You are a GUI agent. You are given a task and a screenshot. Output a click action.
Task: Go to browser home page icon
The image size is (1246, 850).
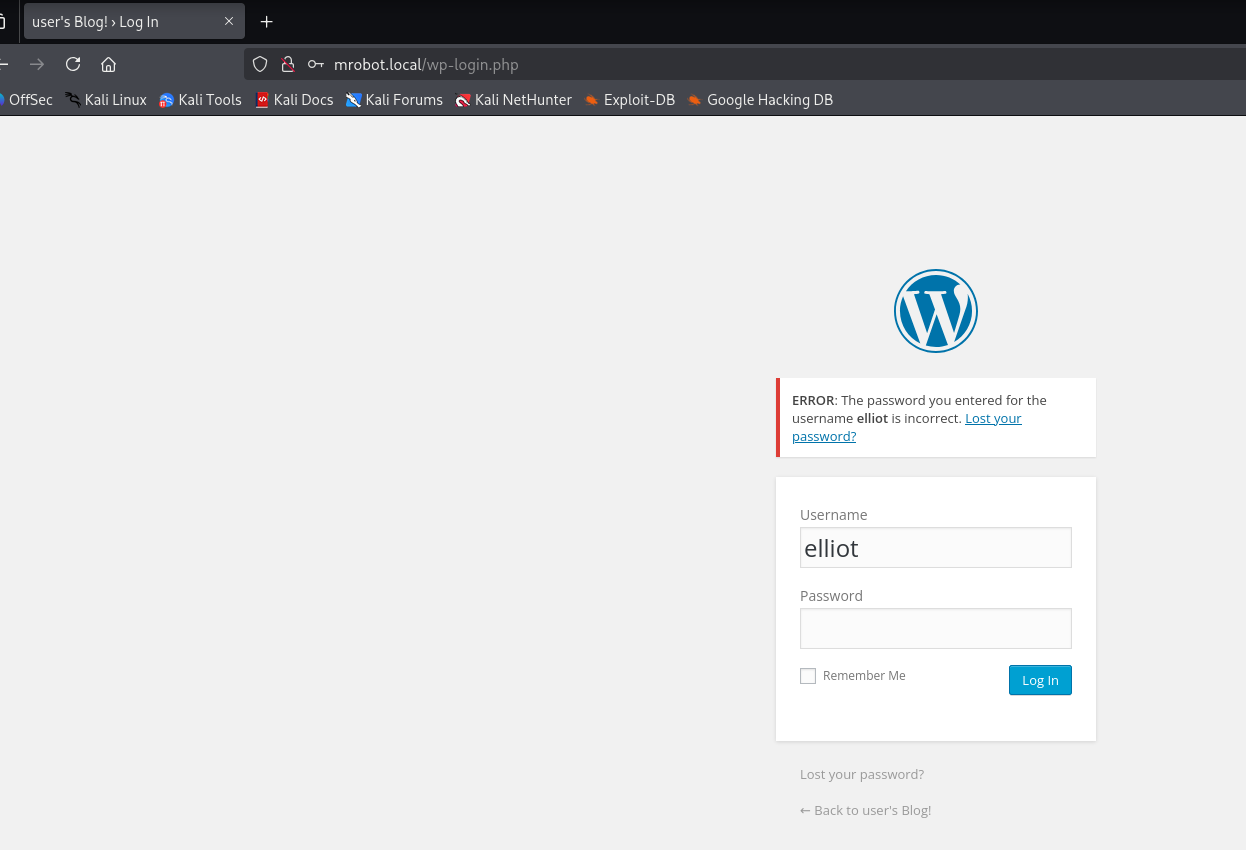(x=109, y=65)
